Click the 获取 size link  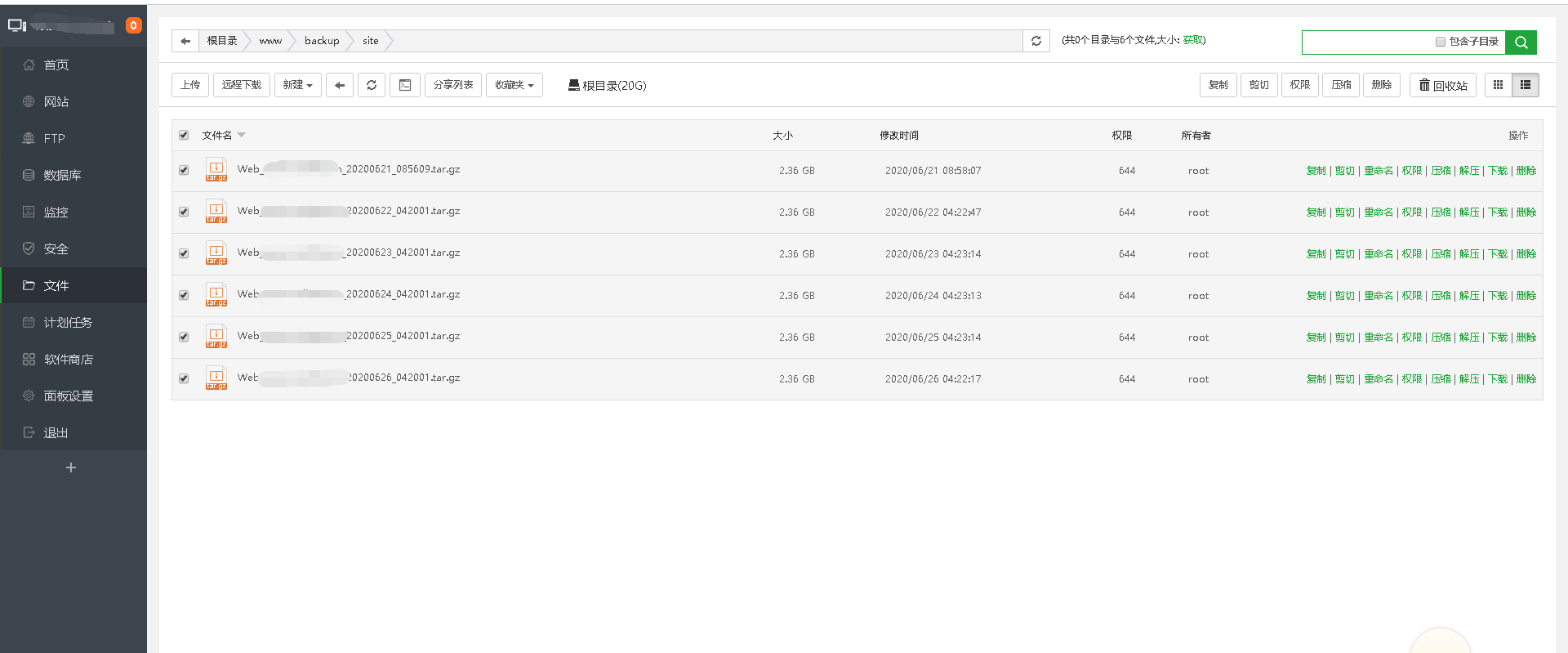point(1192,40)
